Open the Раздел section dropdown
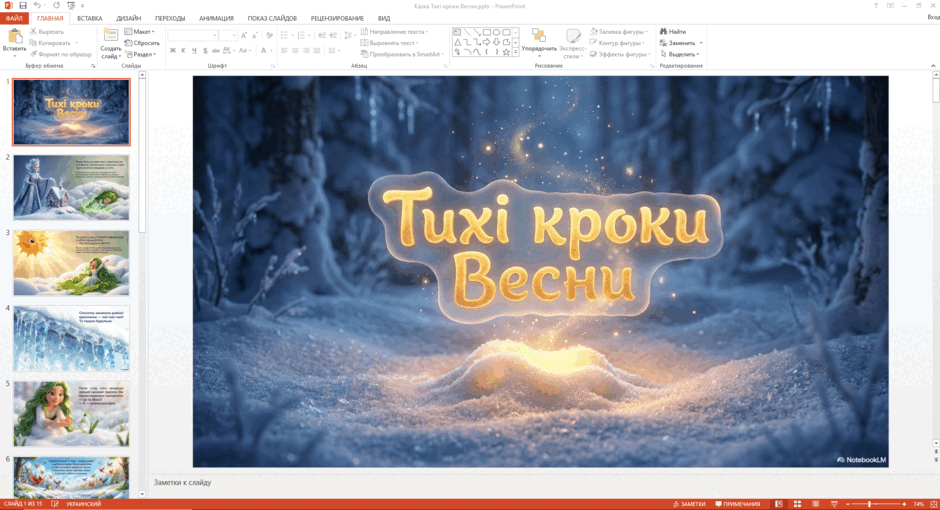The width and height of the screenshot is (940, 510). pos(141,54)
